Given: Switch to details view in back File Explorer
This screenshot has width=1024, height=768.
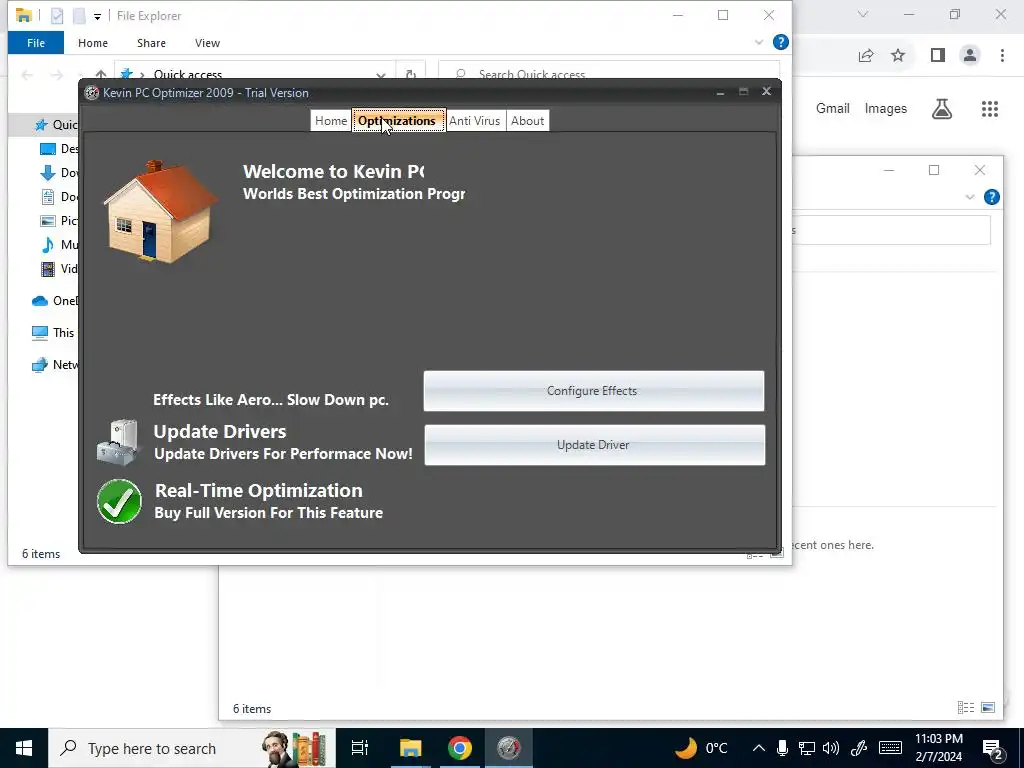Looking at the screenshot, I should [965, 708].
